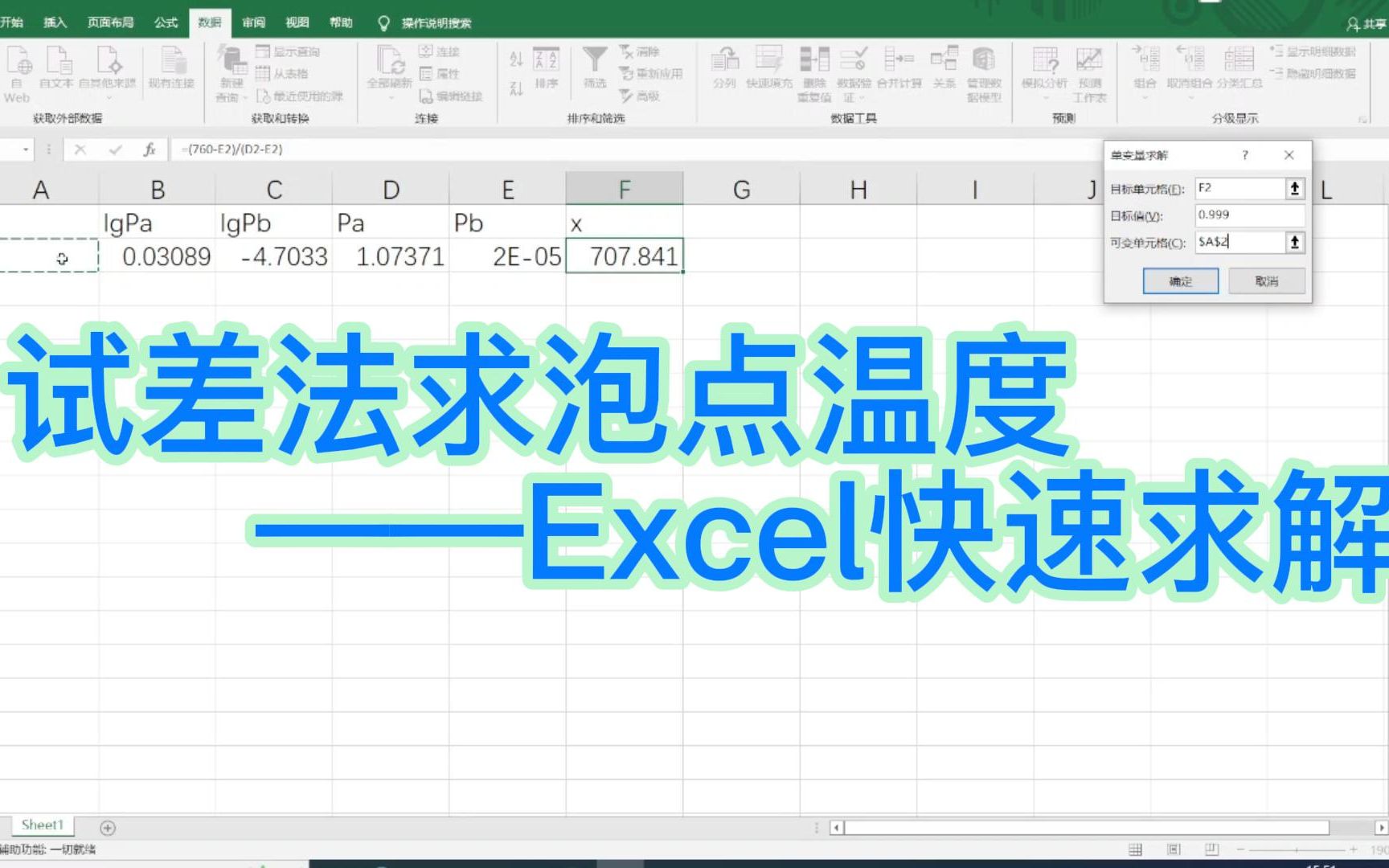The height and width of the screenshot is (868, 1389).
Task: Click the By changing cell (可变单元格) field
Action: coord(1239,242)
